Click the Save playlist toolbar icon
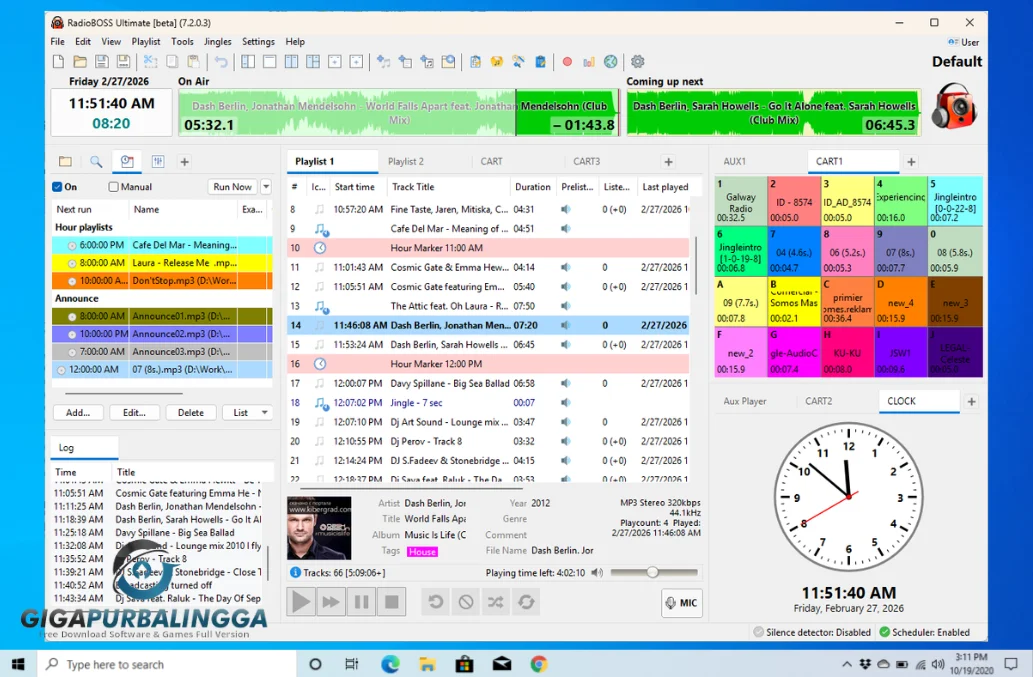This screenshot has width=1033, height=677. 101,62
